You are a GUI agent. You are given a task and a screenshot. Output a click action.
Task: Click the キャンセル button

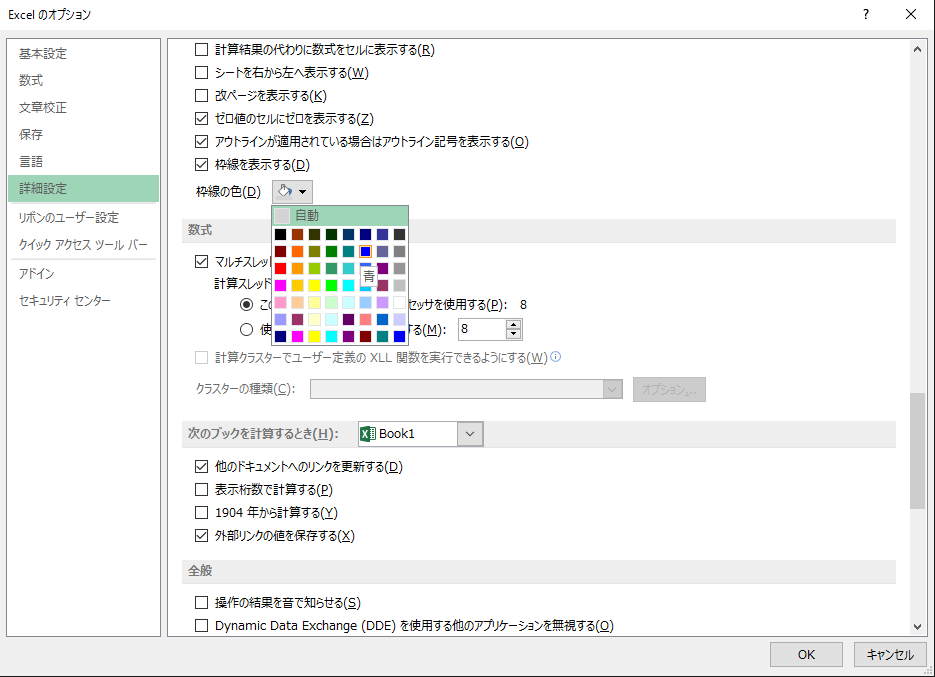tap(889, 655)
